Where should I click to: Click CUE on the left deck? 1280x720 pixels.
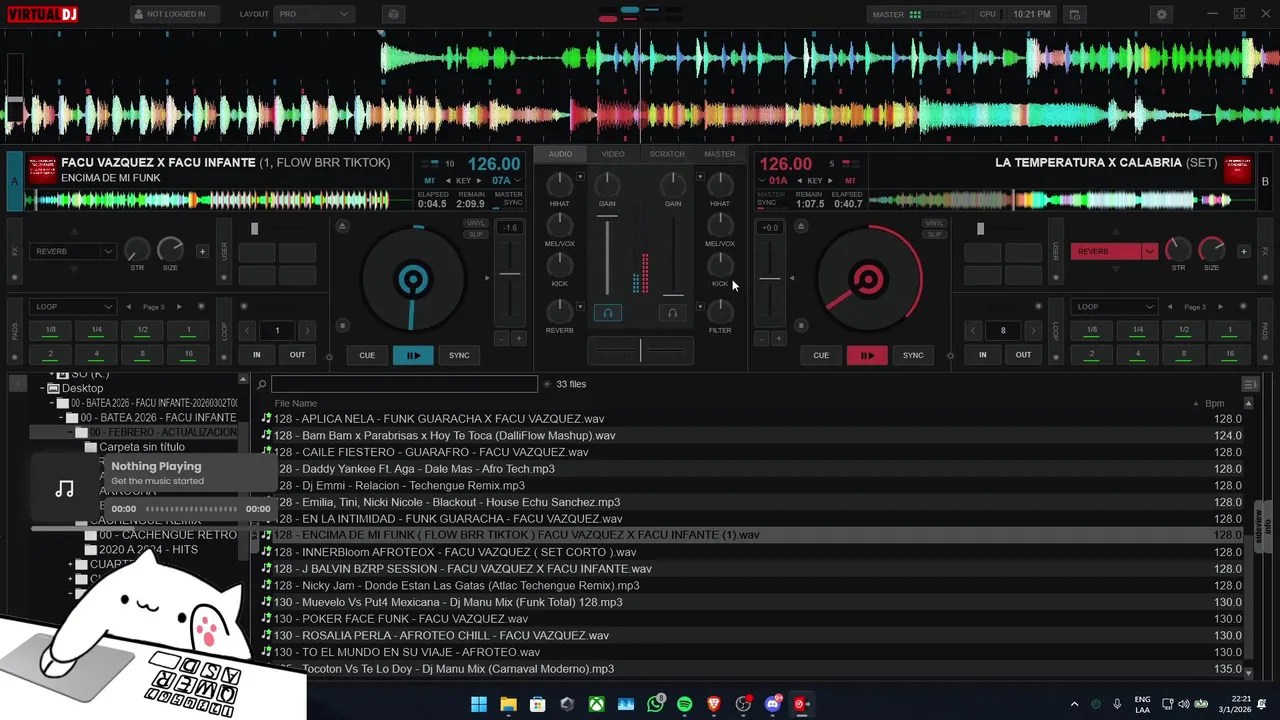coord(367,355)
